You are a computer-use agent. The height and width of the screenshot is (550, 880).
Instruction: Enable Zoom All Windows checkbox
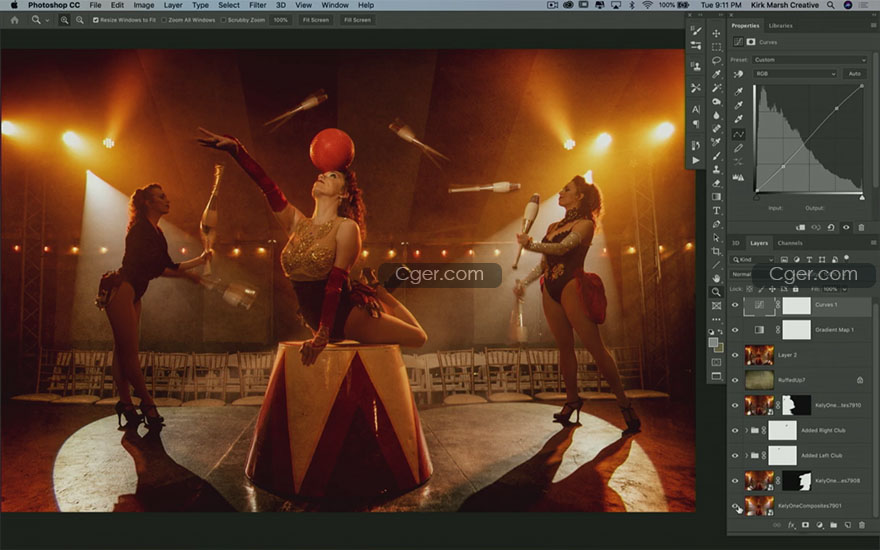coord(164,20)
